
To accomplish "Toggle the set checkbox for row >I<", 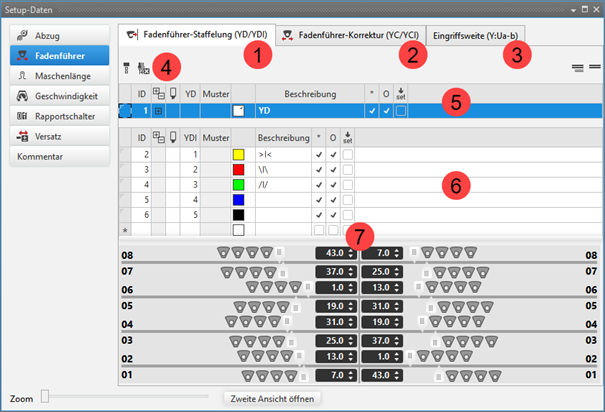I will pyautogui.click(x=348, y=155).
